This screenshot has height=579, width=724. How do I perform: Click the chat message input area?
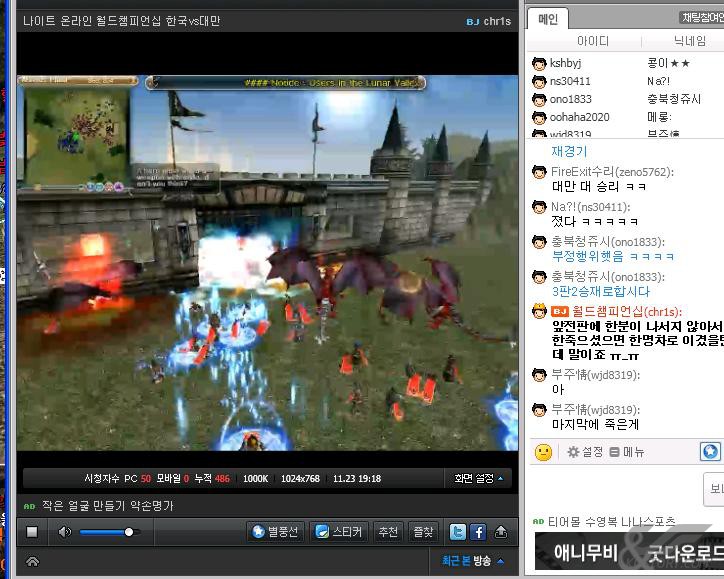point(616,489)
